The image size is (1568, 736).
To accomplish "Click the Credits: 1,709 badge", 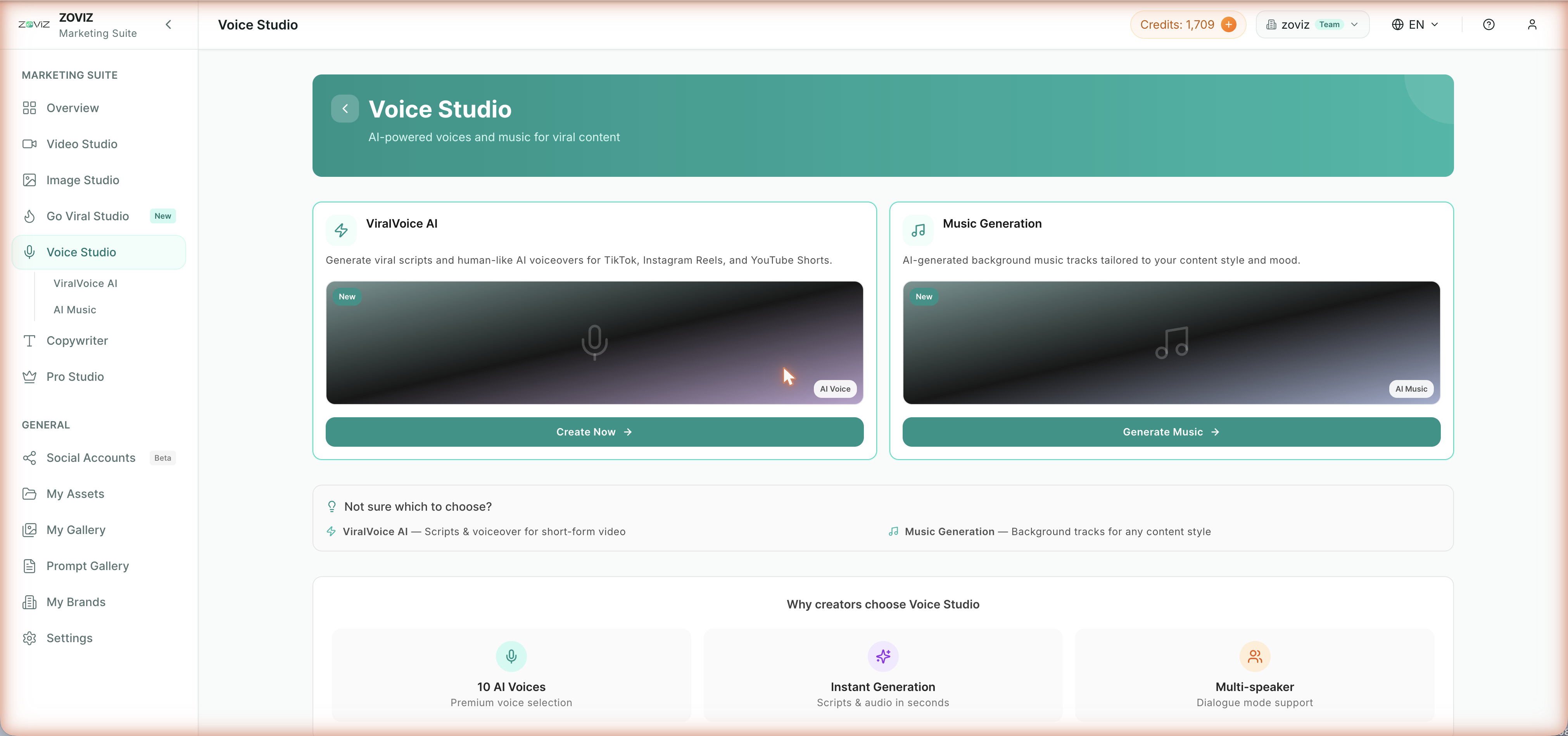I will point(1188,24).
